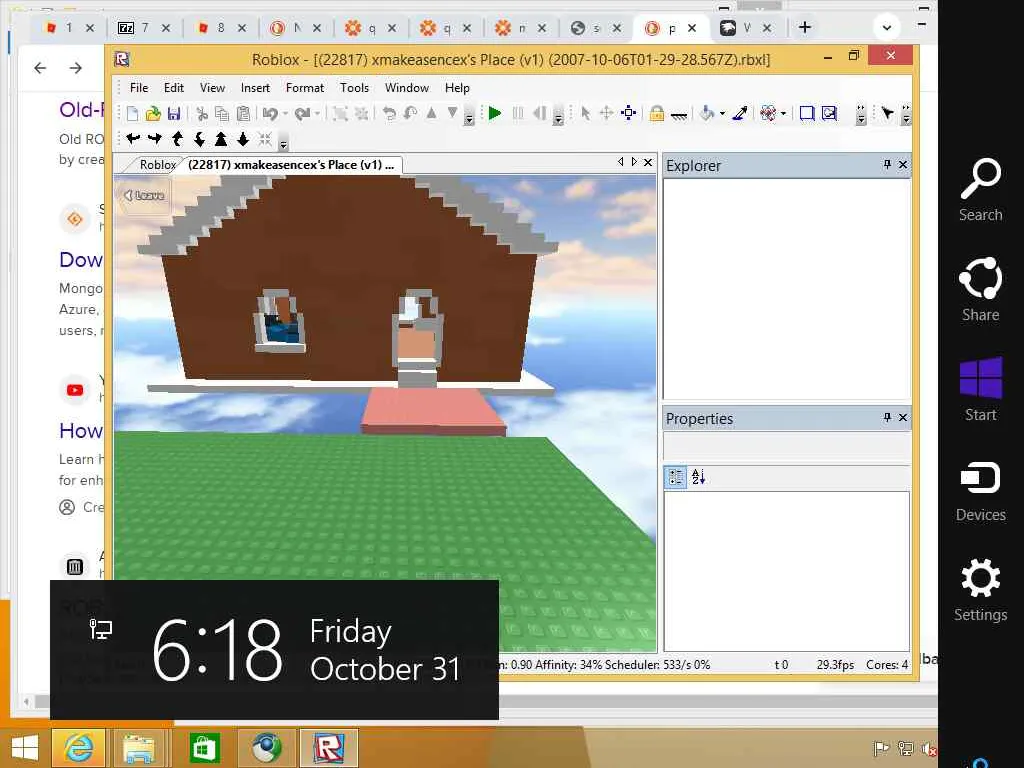Zoom camera in with the solid up arrow

tap(221, 138)
